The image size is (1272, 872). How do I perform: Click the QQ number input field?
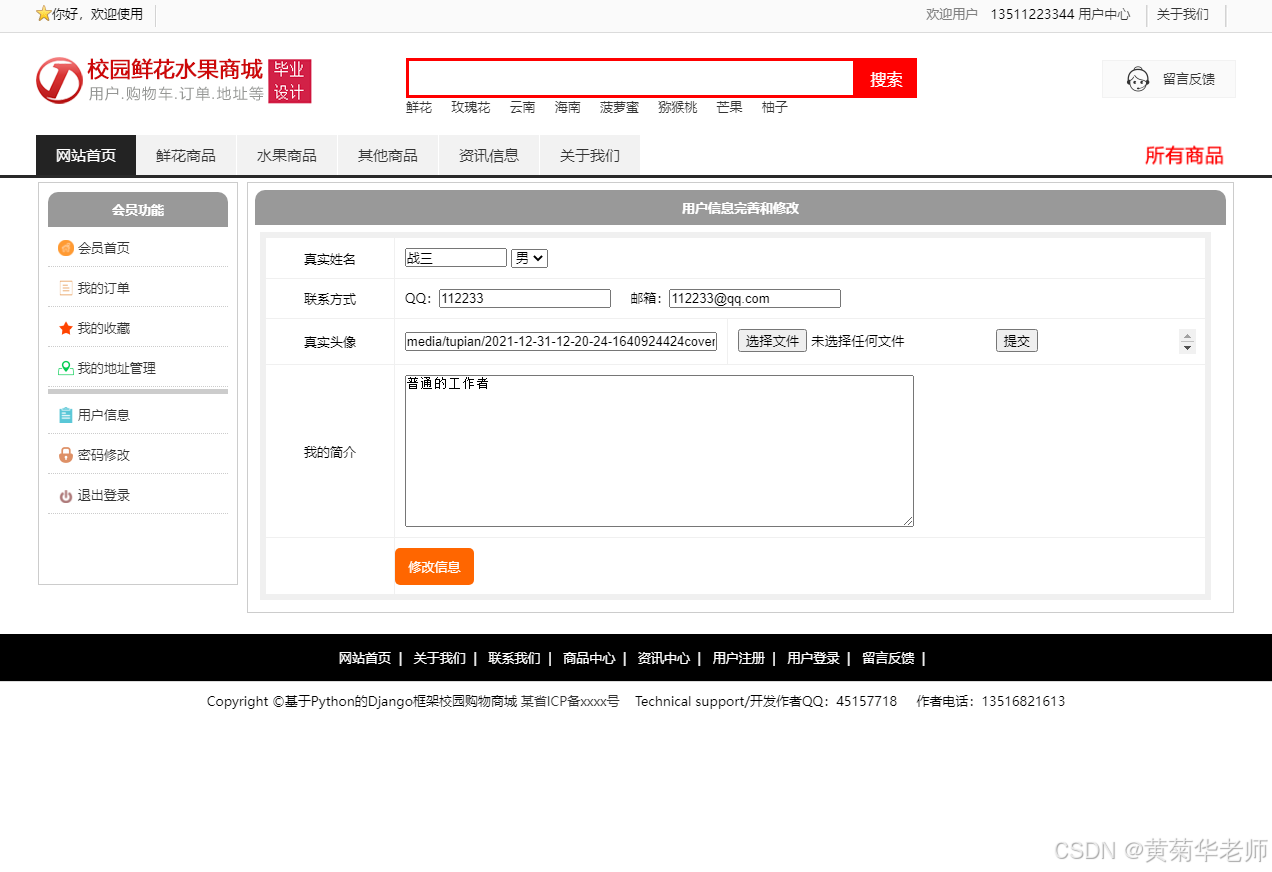525,298
